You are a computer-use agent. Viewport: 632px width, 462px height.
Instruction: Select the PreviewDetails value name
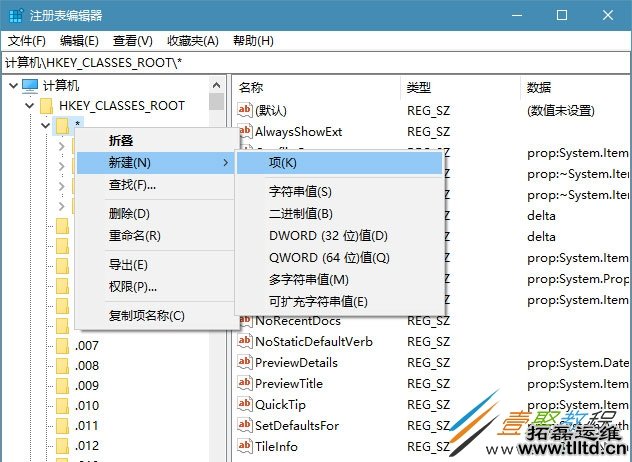[296, 362]
